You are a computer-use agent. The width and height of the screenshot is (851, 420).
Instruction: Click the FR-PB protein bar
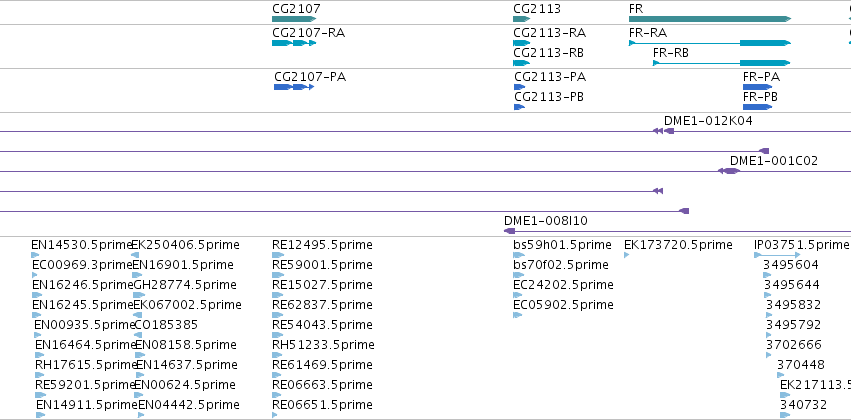click(x=757, y=107)
